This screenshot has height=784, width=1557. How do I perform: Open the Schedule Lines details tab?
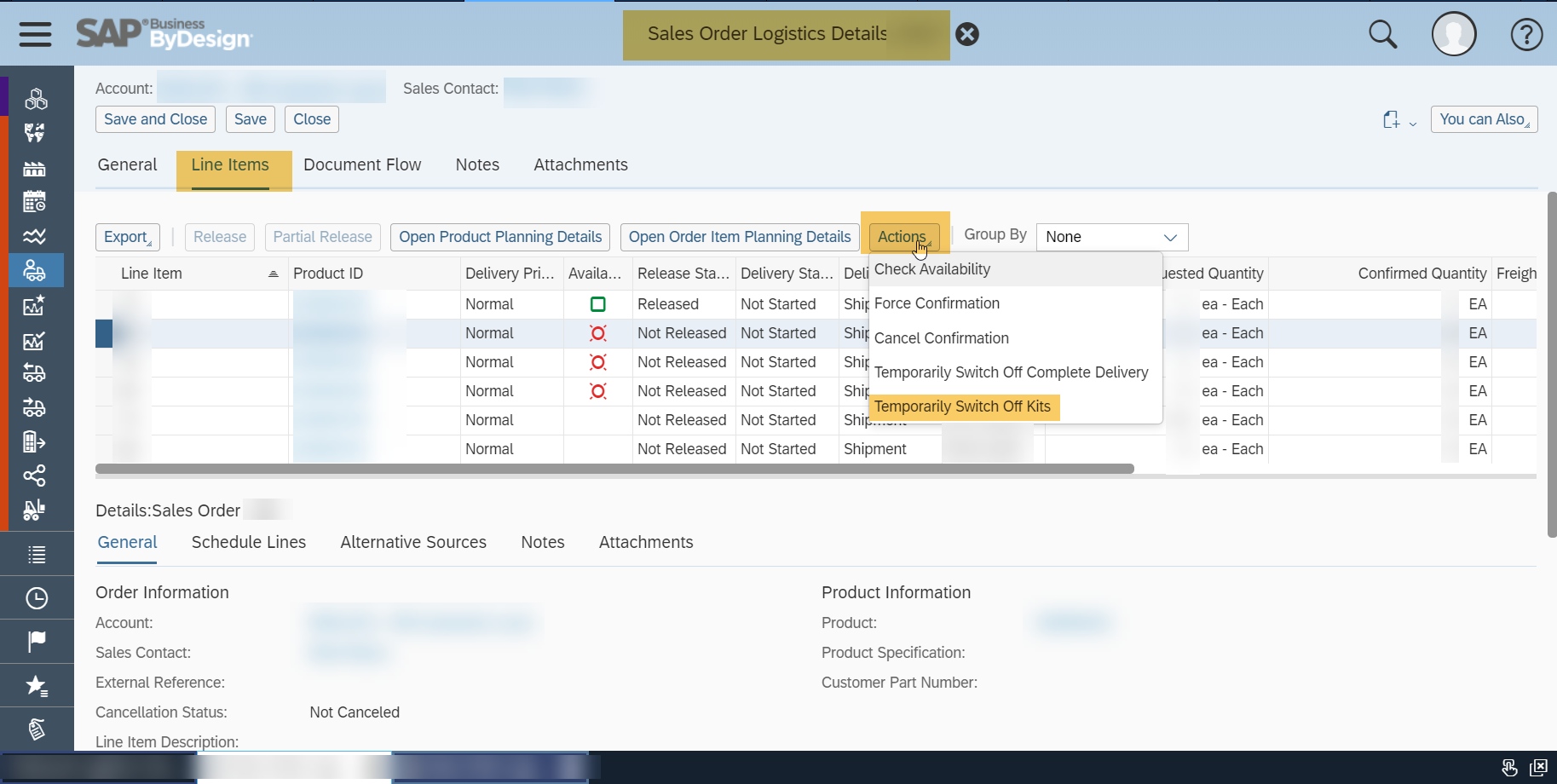(249, 542)
